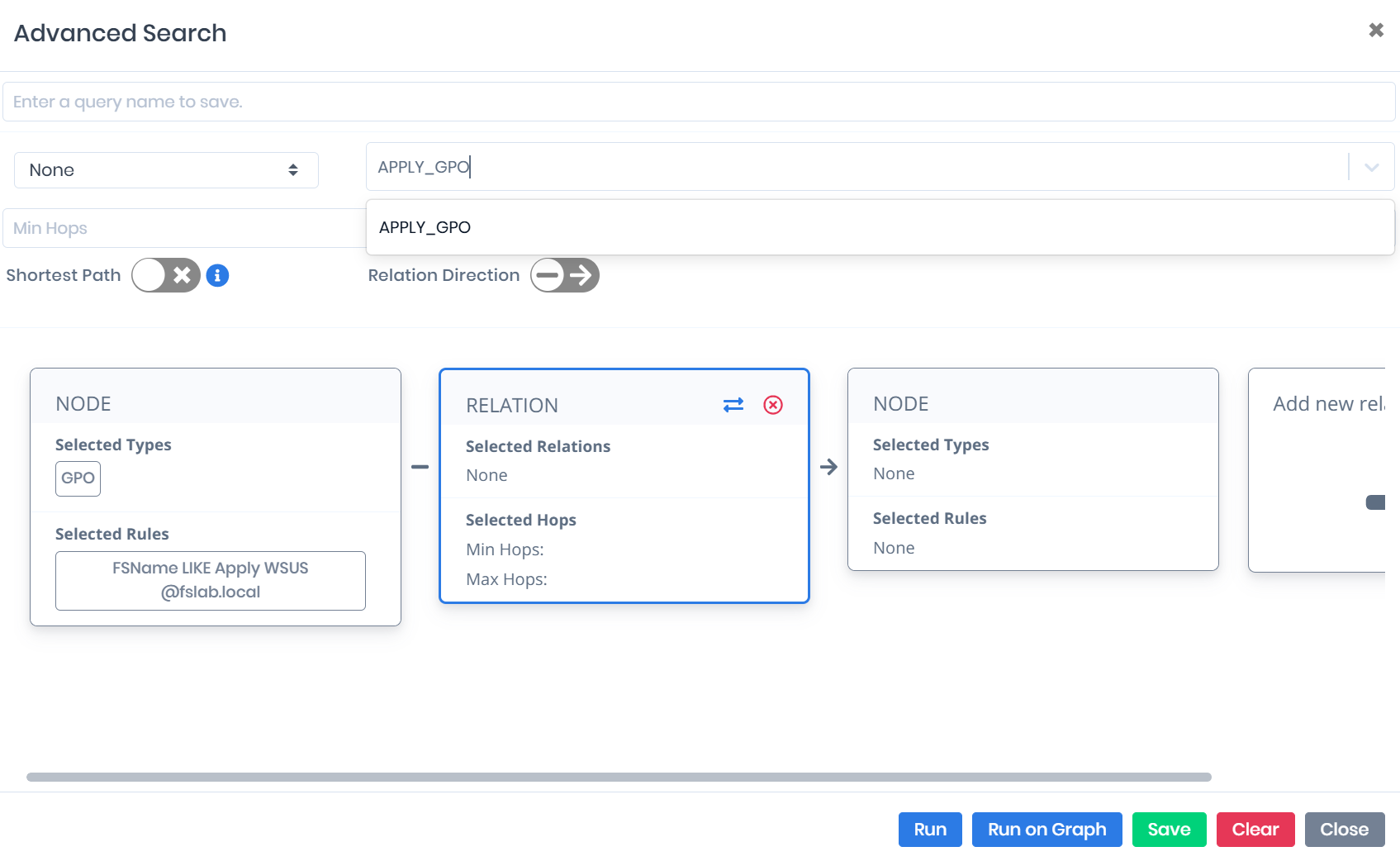Image resolution: width=1400 pixels, height=861 pixels.
Task: Delete the RELATION block via its red X icon
Action: tap(773, 405)
